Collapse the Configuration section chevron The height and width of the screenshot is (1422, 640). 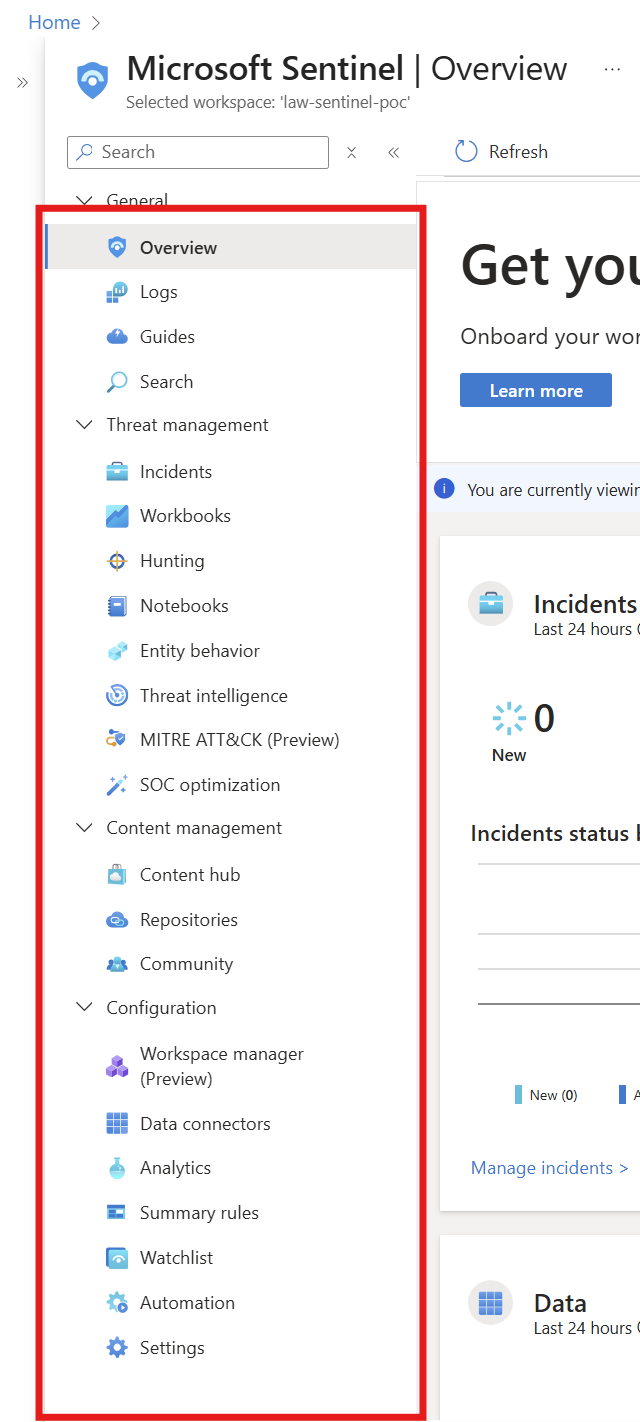[x=85, y=1008]
